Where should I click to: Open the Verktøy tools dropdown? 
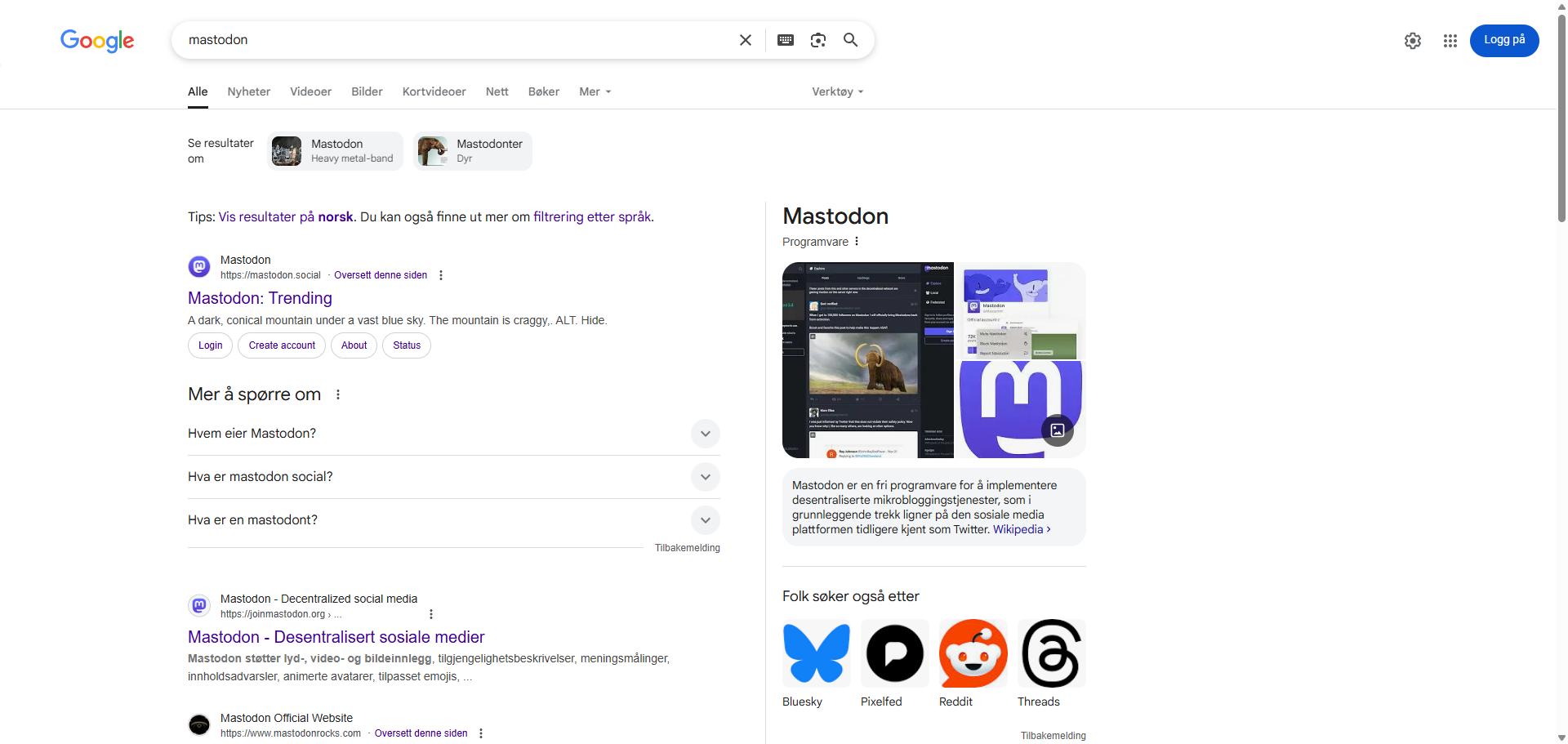pos(838,91)
